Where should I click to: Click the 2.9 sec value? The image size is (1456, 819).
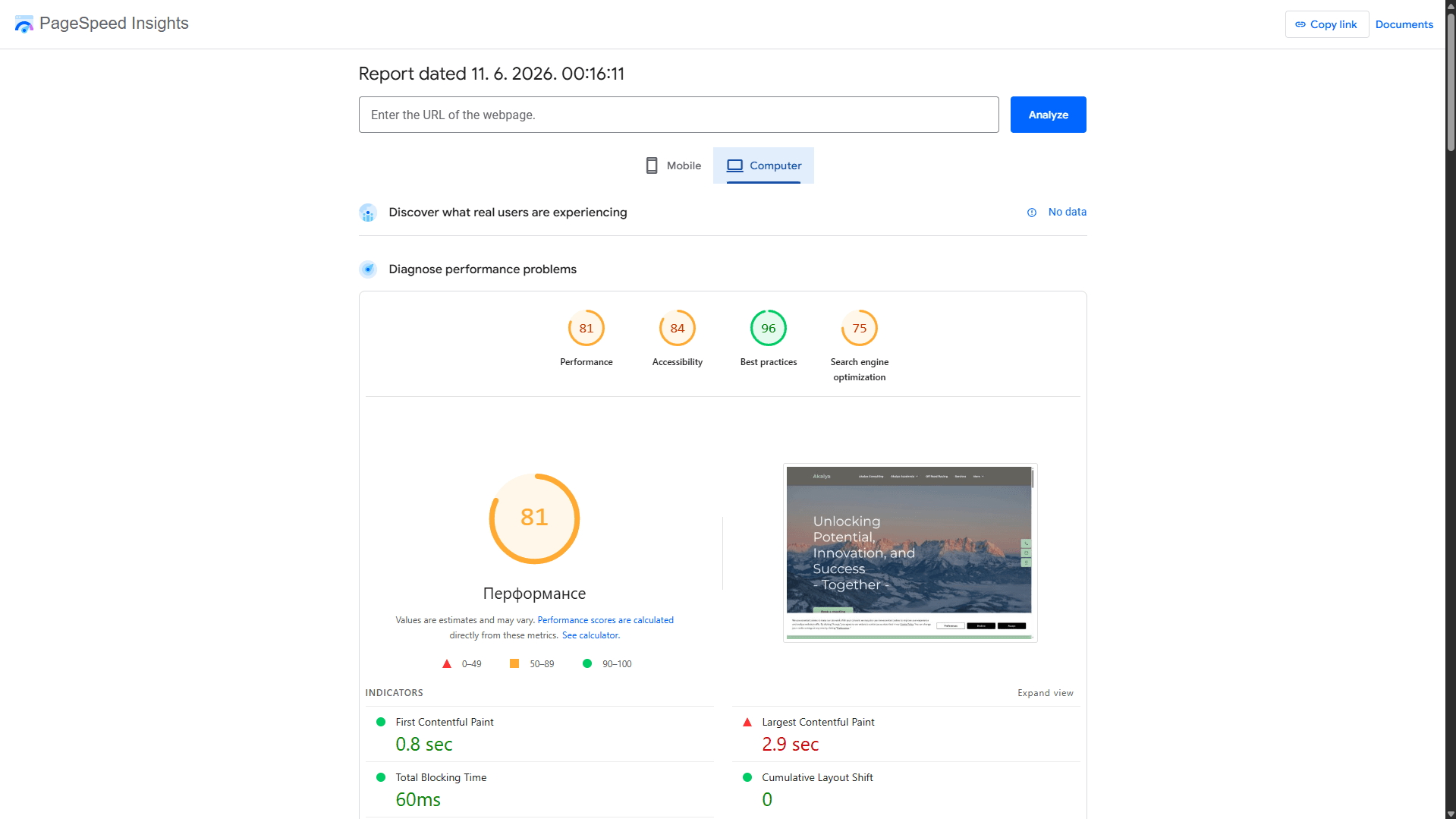[791, 745]
